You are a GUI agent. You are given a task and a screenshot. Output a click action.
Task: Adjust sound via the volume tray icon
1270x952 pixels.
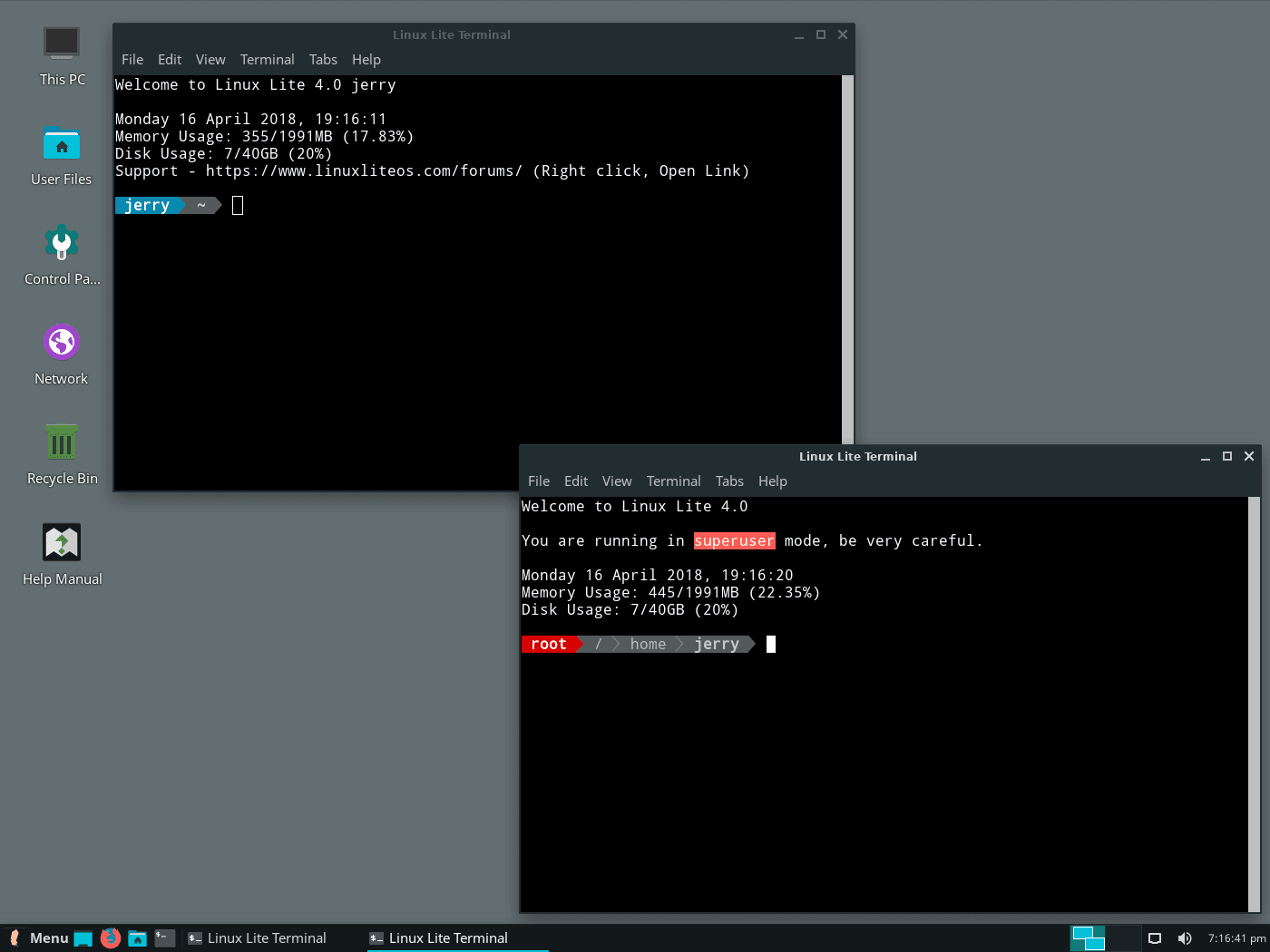pyautogui.click(x=1185, y=938)
